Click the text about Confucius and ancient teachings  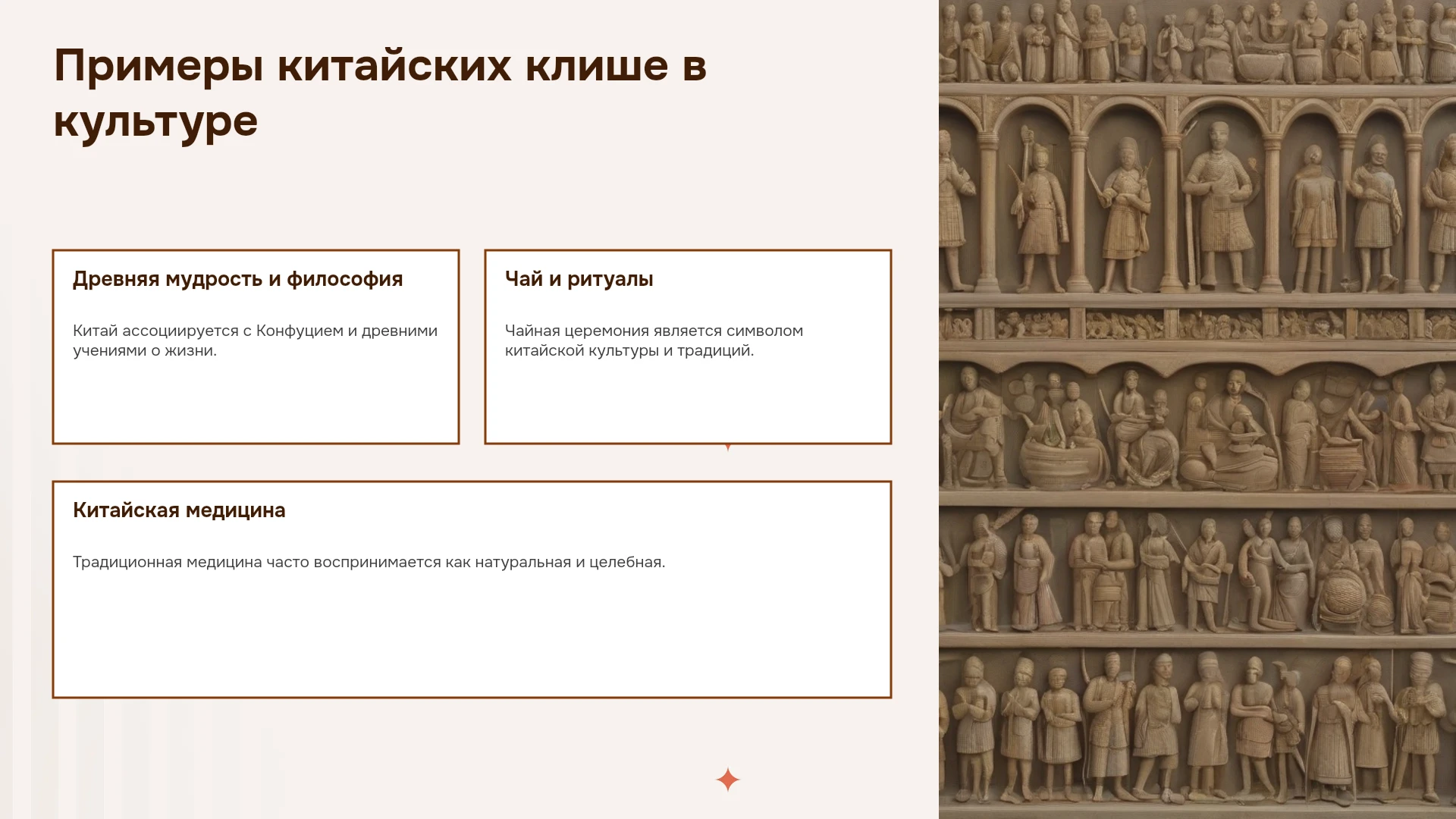(x=256, y=340)
